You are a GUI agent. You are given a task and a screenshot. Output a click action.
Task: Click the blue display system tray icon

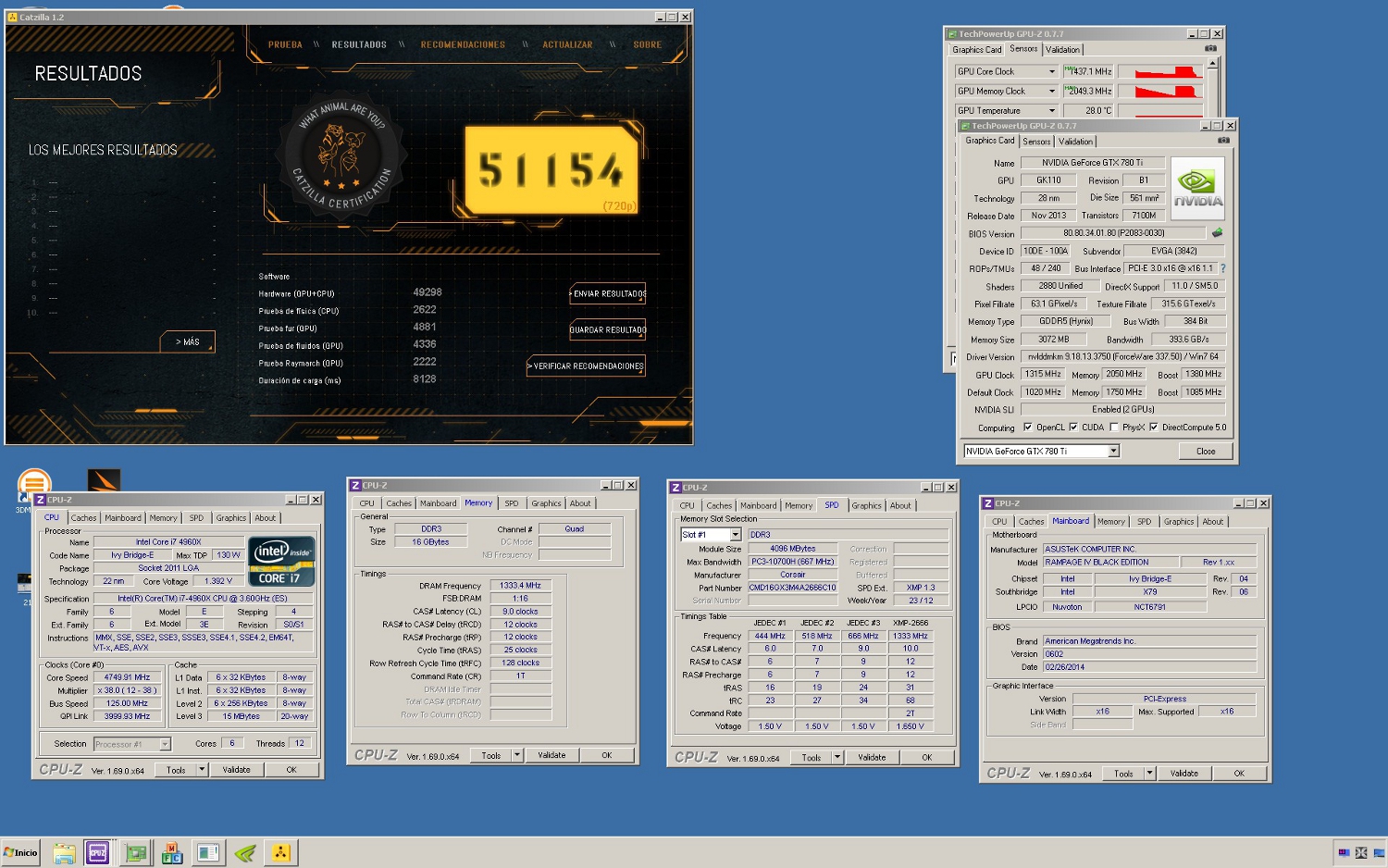(x=1379, y=852)
